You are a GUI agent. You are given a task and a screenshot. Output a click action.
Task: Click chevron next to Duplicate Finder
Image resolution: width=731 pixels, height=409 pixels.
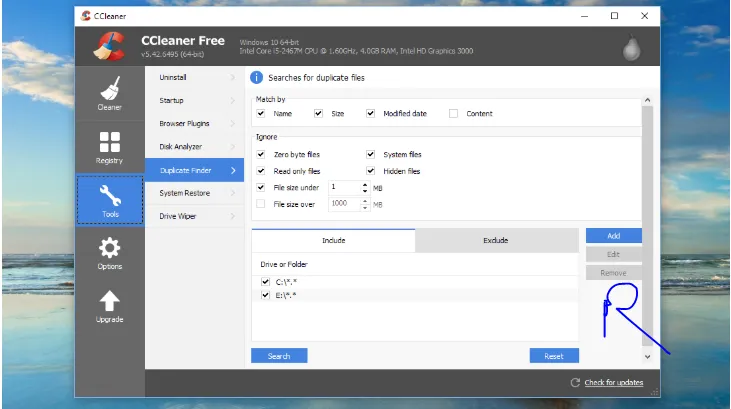[x=234, y=170]
